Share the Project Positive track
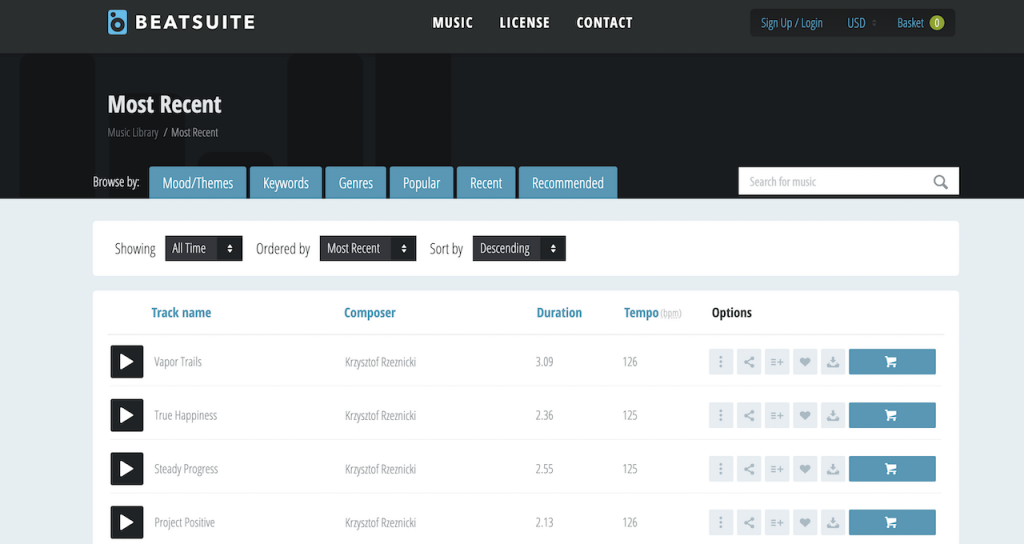 [x=749, y=522]
